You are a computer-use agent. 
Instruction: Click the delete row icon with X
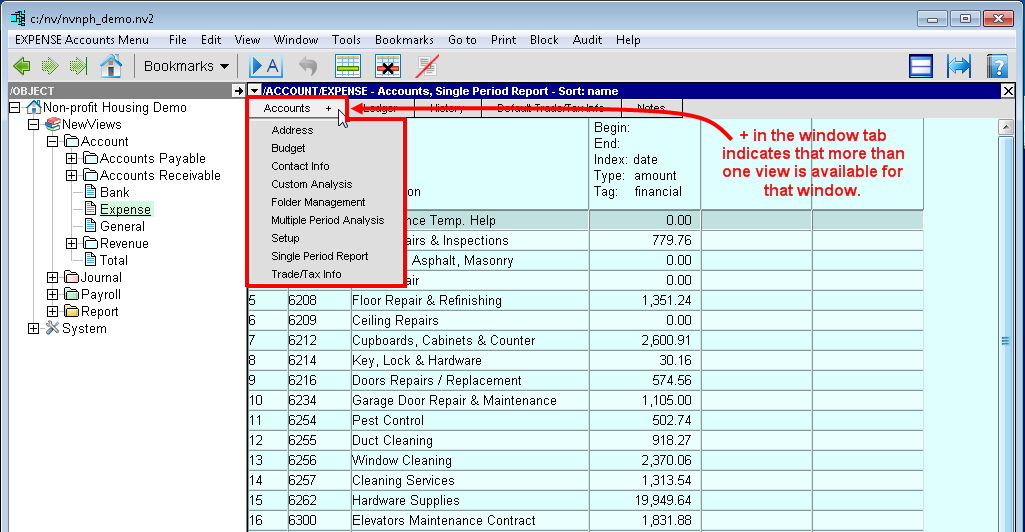[x=388, y=66]
